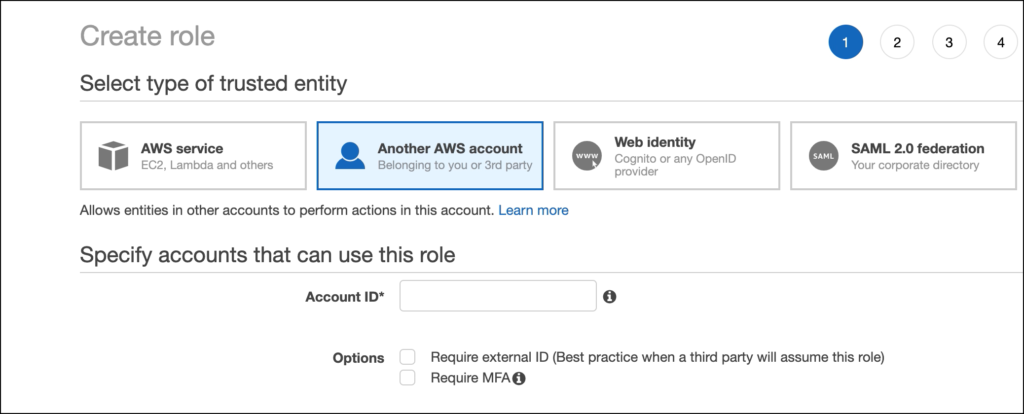
Task: Click the Require external ID label text
Action: click(x=658, y=358)
